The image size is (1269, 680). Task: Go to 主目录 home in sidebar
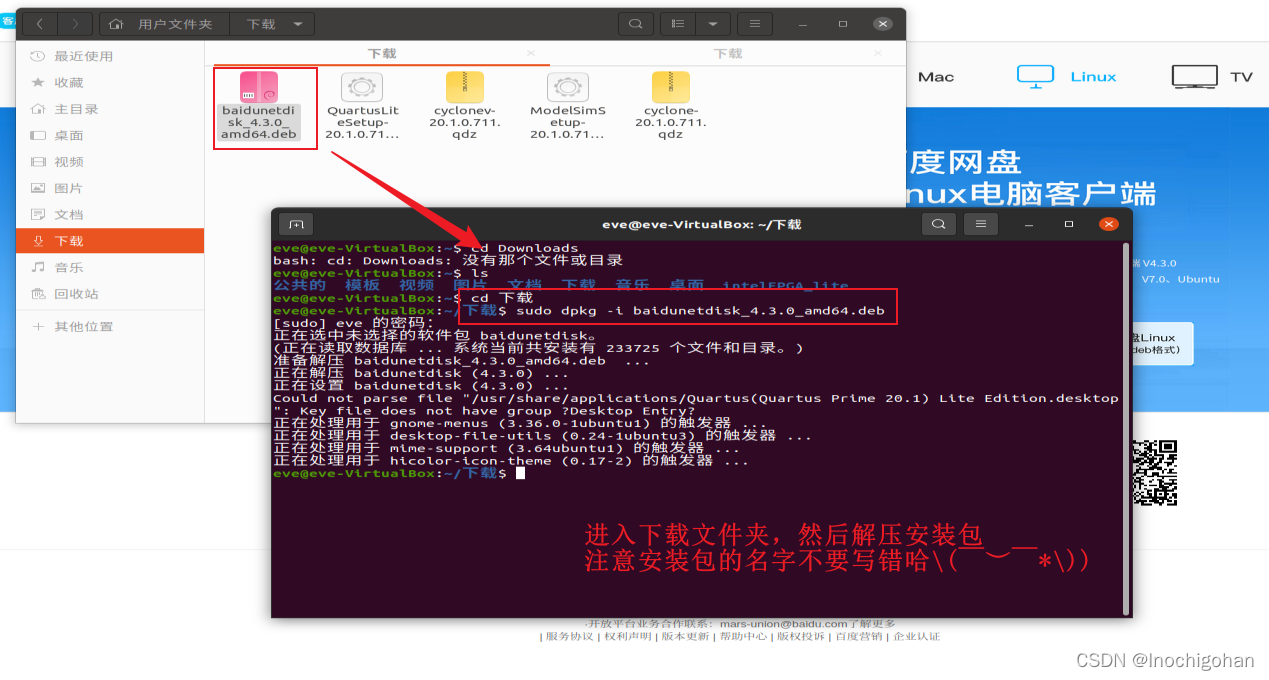(110, 109)
